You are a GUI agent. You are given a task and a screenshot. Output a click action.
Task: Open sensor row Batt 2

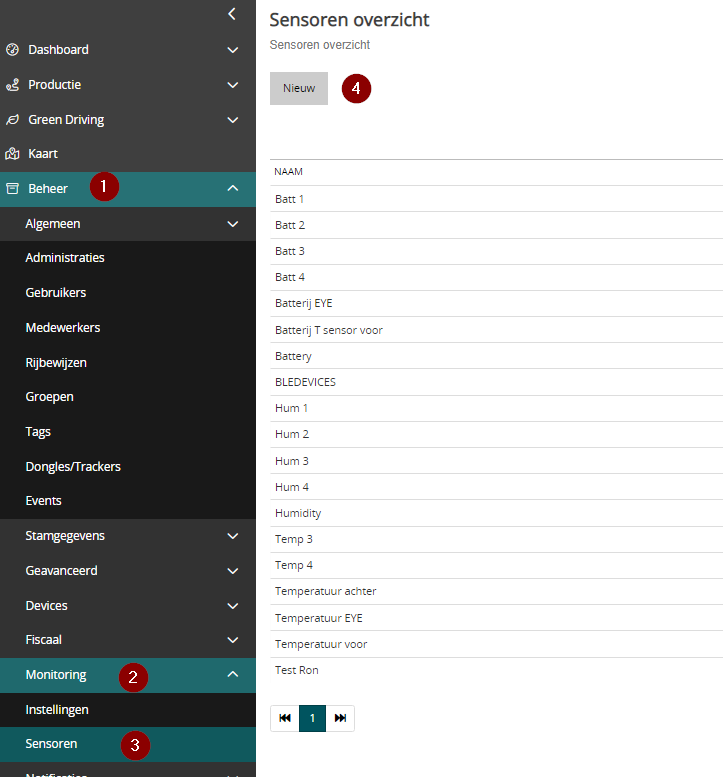point(497,225)
